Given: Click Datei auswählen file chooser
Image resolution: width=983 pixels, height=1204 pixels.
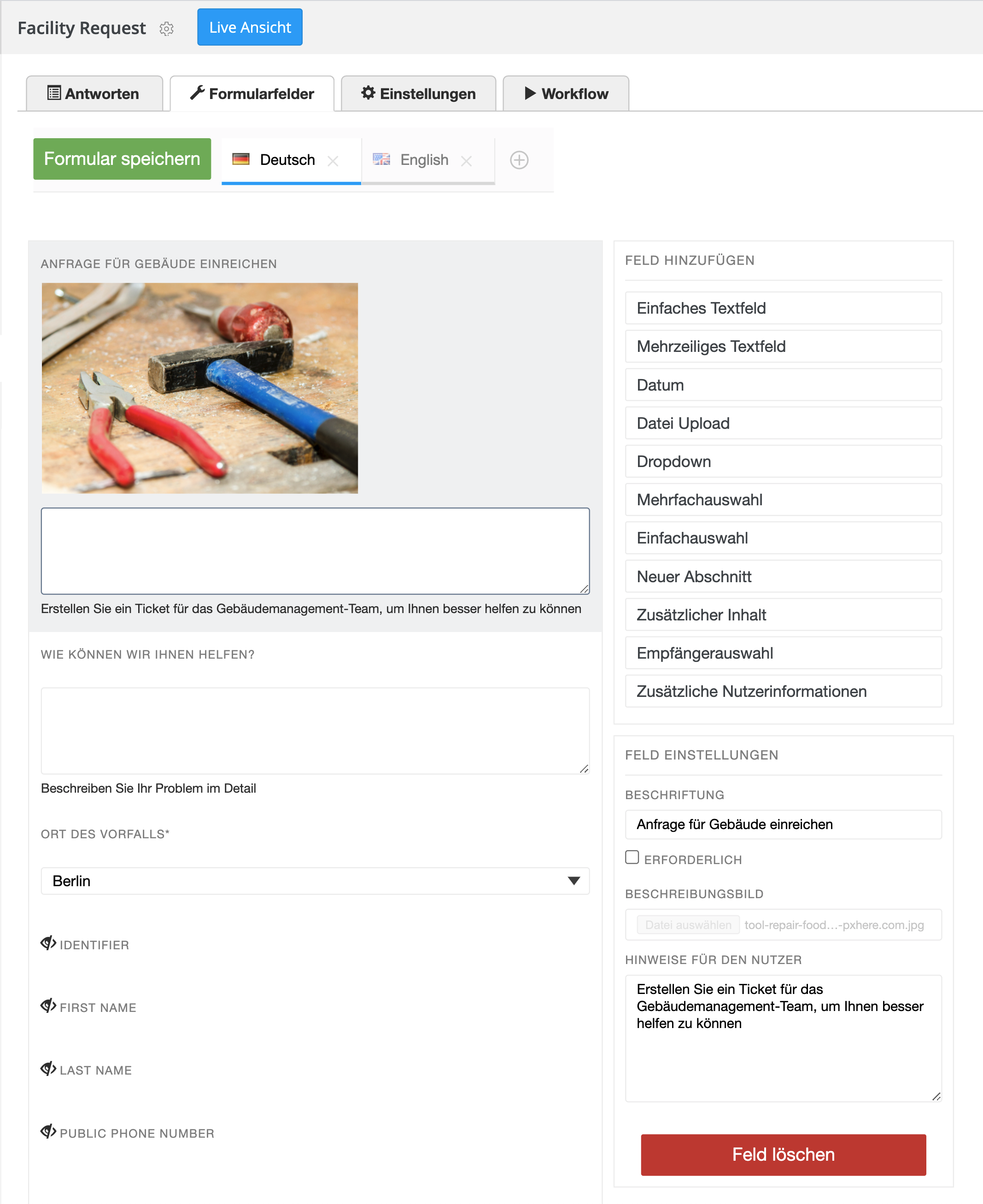Looking at the screenshot, I should (x=688, y=925).
